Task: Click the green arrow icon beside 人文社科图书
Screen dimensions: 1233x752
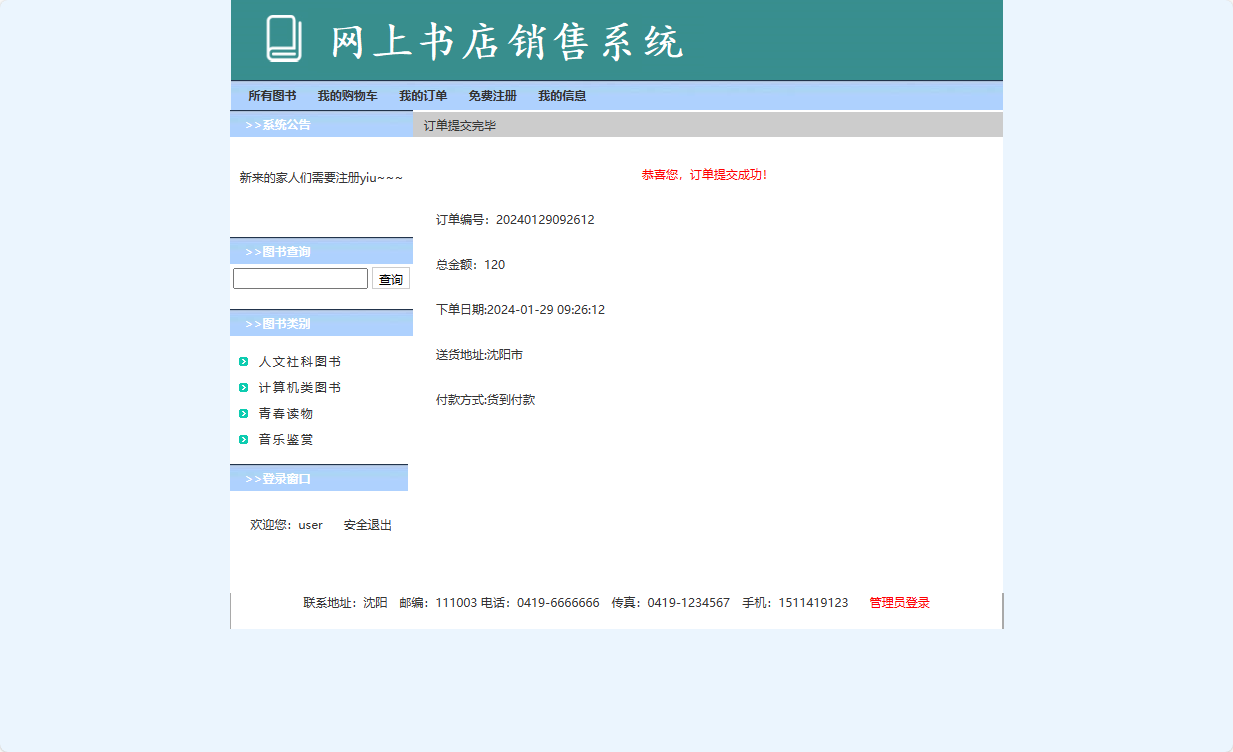Action: tap(244, 361)
